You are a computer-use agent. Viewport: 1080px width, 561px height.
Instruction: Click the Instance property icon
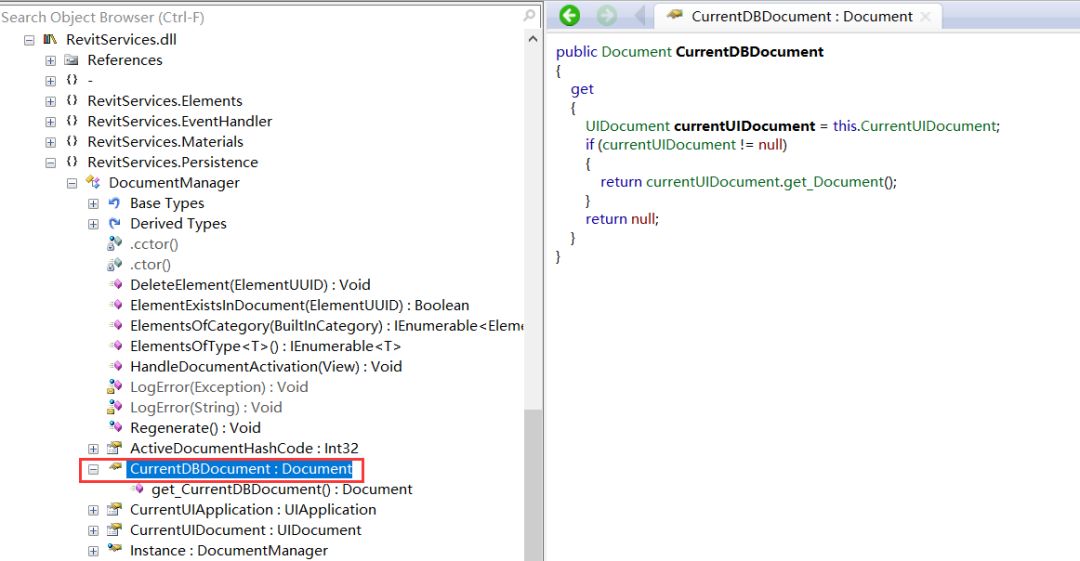[x=114, y=550]
